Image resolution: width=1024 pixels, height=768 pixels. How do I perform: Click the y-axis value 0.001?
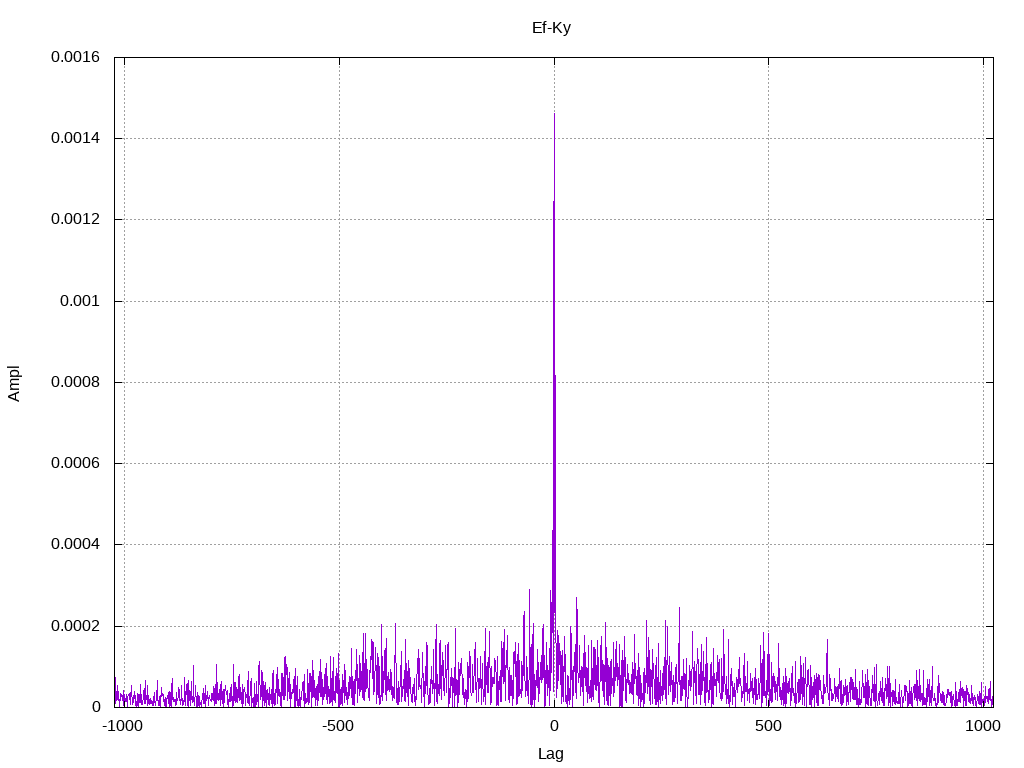pyautogui.click(x=80, y=301)
